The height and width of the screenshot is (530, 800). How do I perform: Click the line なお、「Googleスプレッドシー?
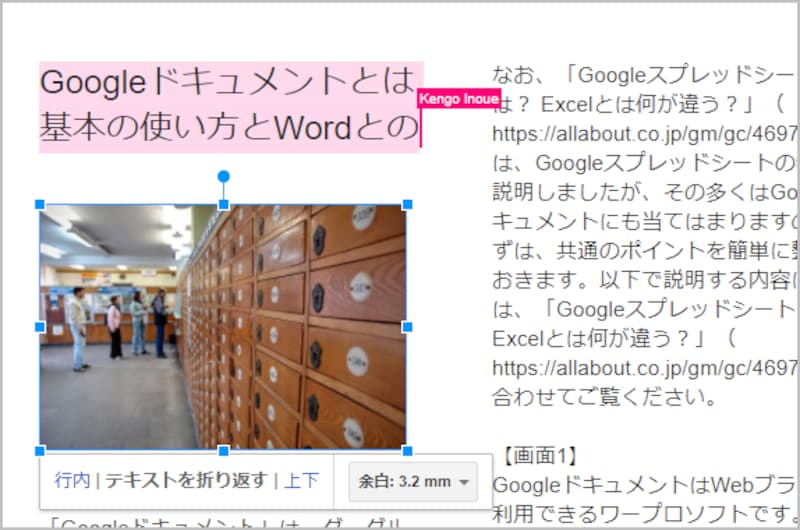645,75
